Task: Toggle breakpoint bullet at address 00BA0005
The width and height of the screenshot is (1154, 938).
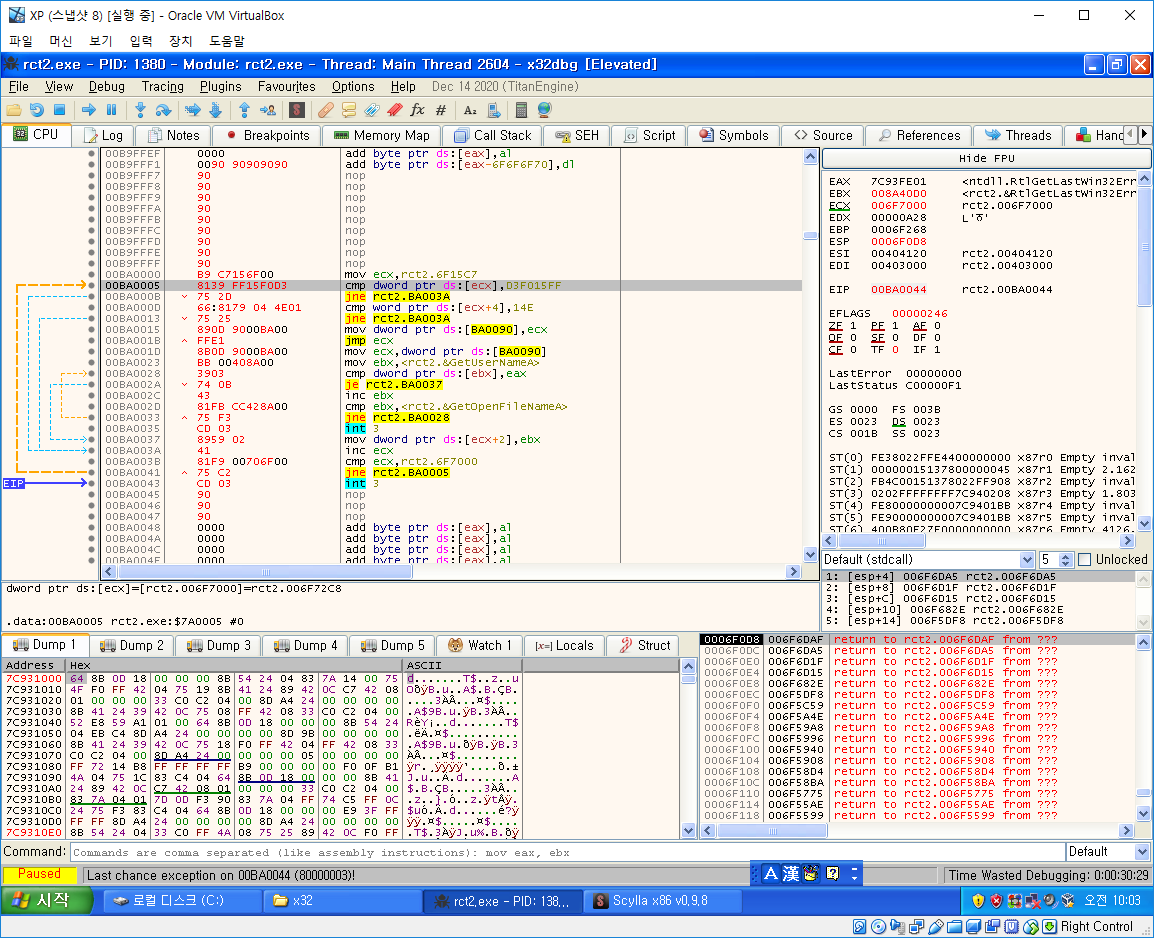Action: pyautogui.click(x=91, y=285)
